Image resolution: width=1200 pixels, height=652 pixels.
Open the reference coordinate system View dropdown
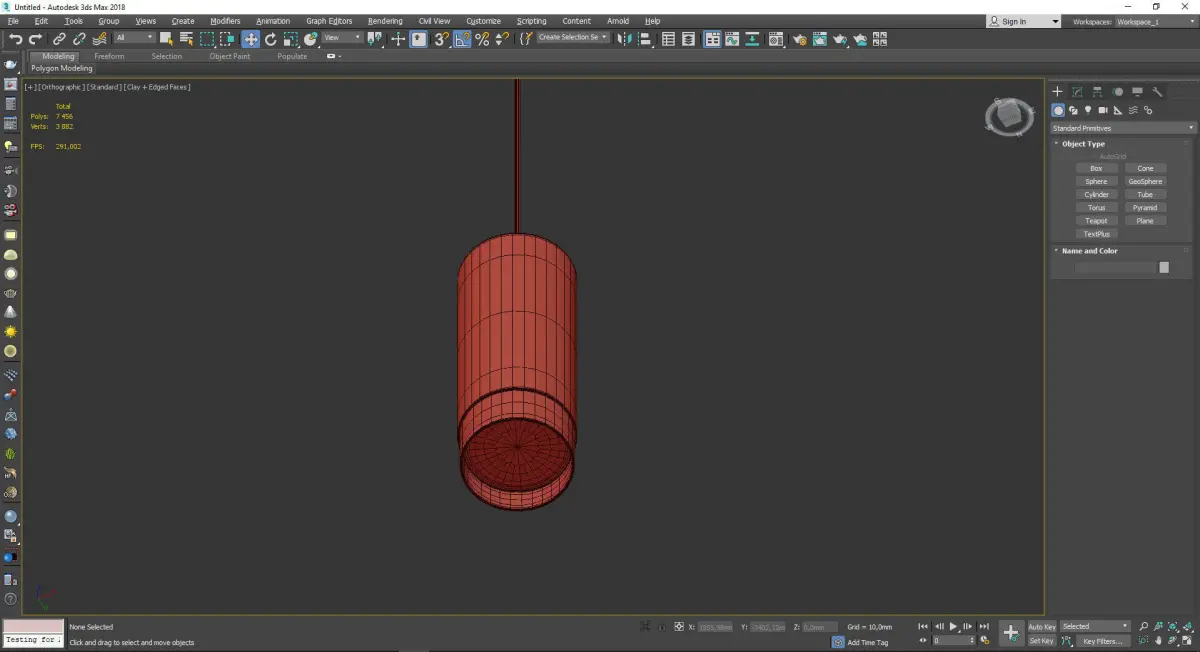point(342,38)
